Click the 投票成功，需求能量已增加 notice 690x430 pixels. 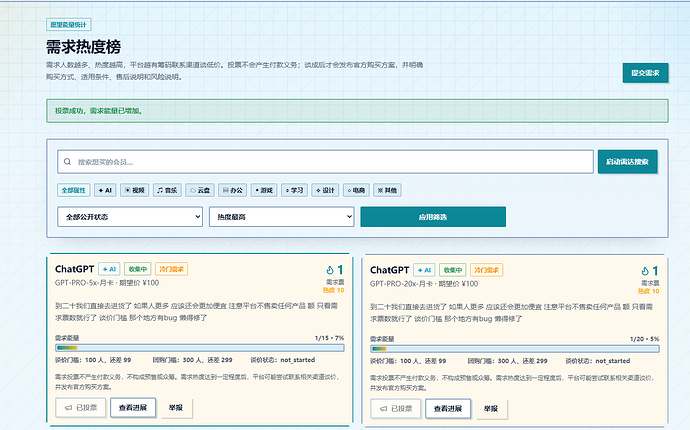click(x=357, y=111)
